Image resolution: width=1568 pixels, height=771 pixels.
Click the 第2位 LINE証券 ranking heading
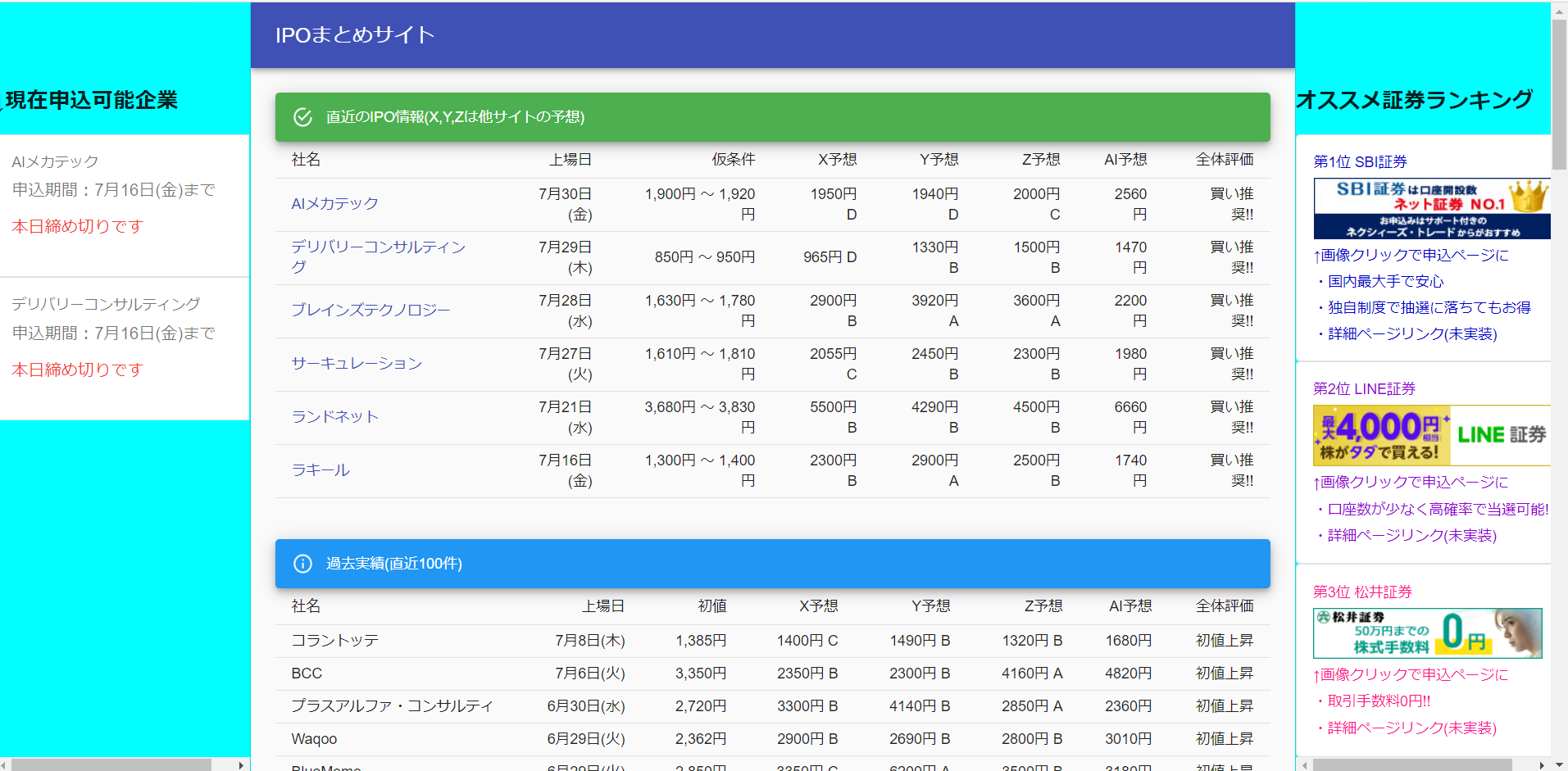coord(1364,389)
